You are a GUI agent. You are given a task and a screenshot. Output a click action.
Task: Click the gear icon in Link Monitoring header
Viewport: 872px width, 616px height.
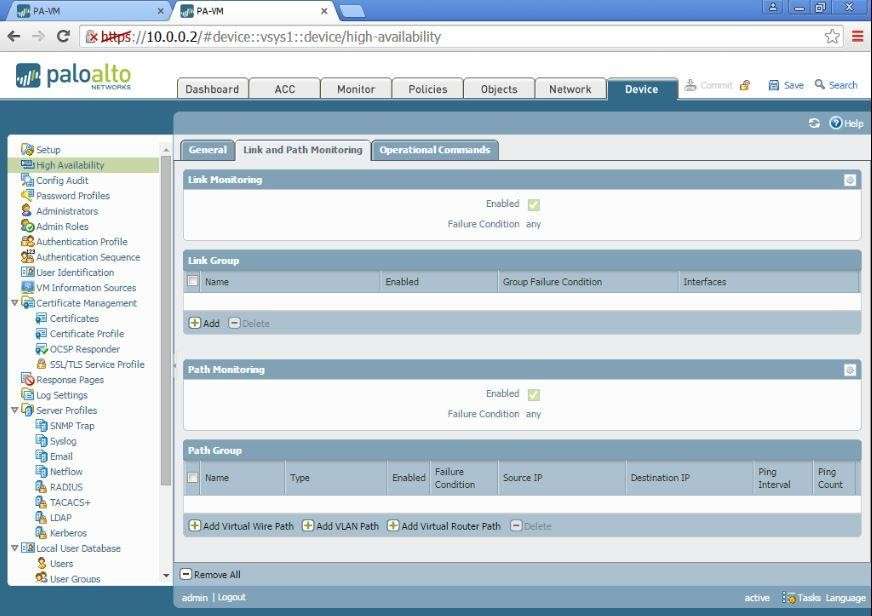[x=849, y=180]
